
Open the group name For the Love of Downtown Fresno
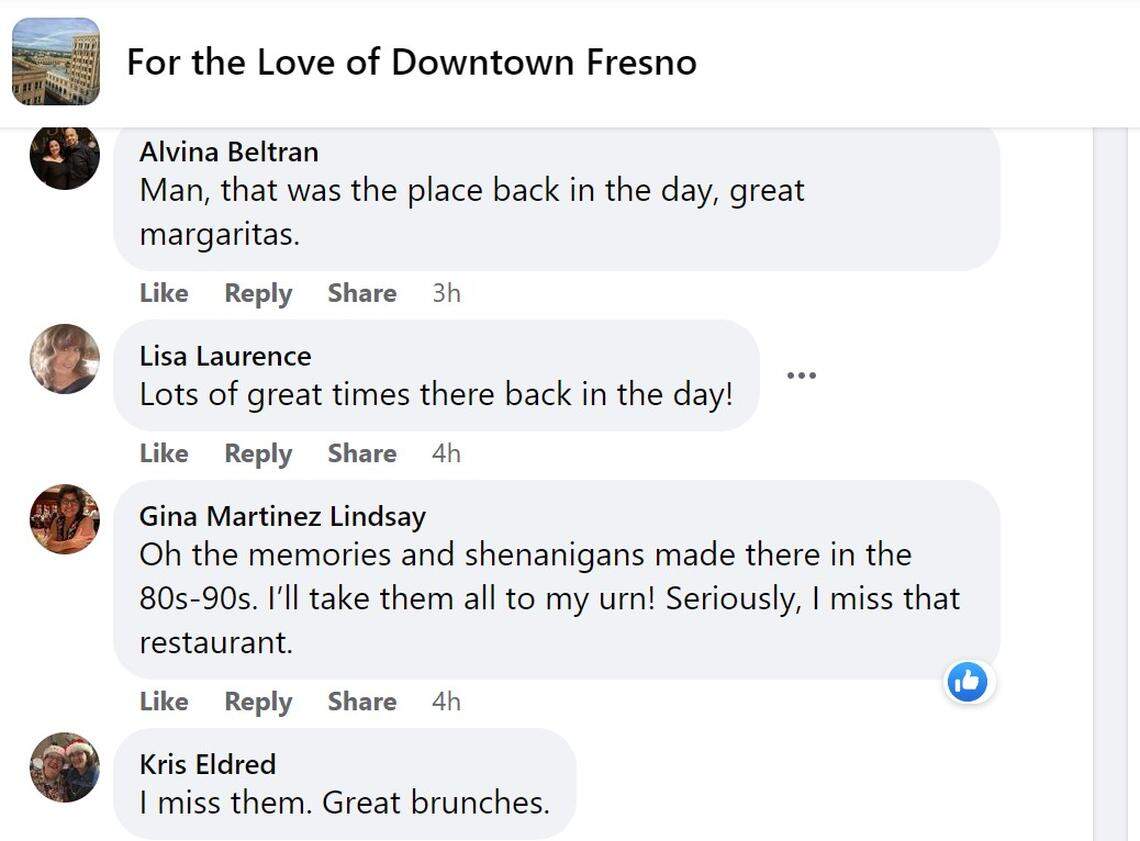[x=412, y=62]
